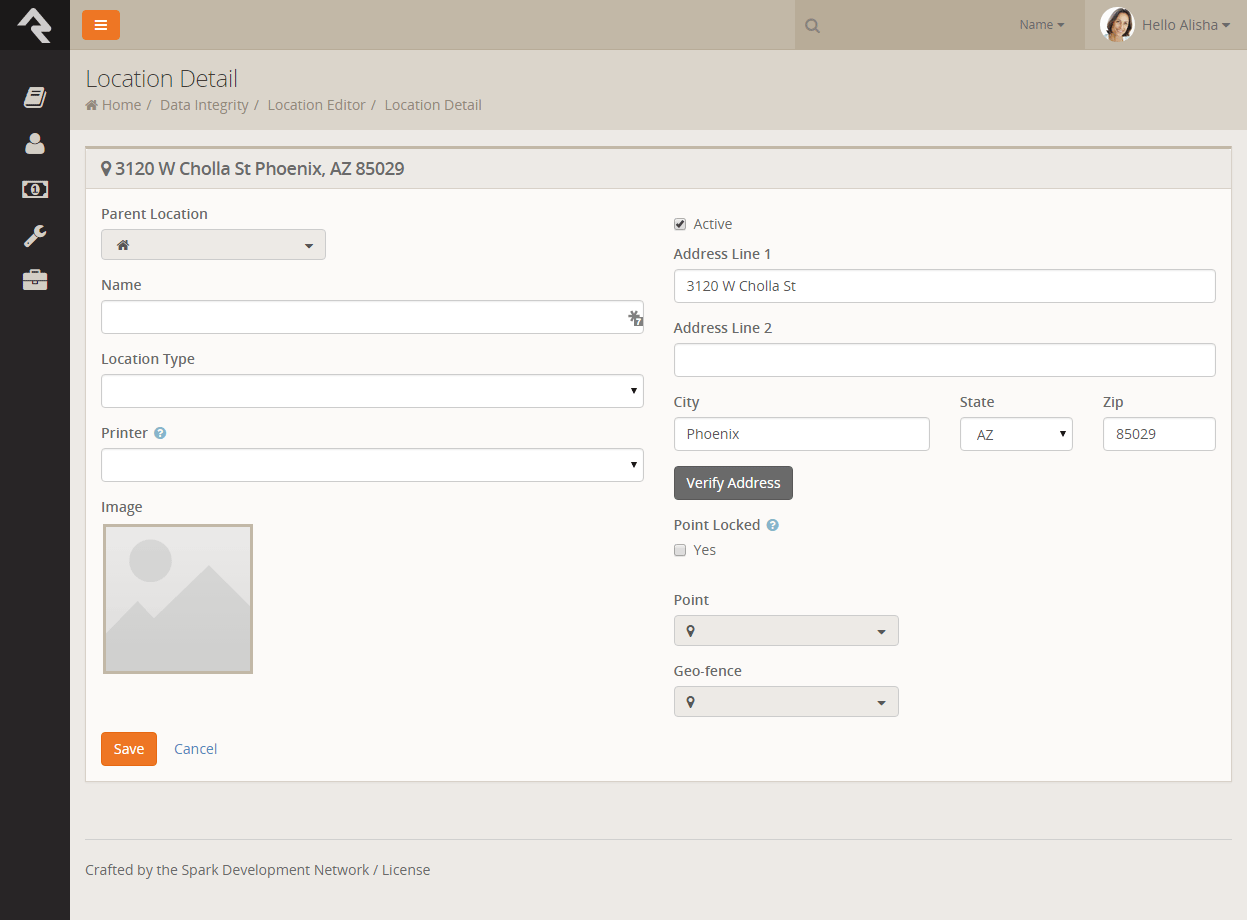
Task: Click the Printer help question icon
Action: click(x=160, y=434)
